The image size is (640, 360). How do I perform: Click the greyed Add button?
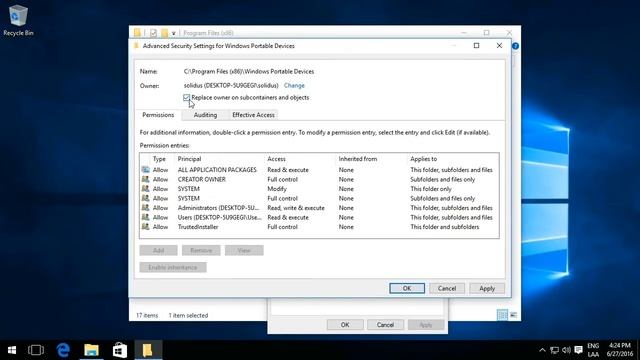click(158, 250)
